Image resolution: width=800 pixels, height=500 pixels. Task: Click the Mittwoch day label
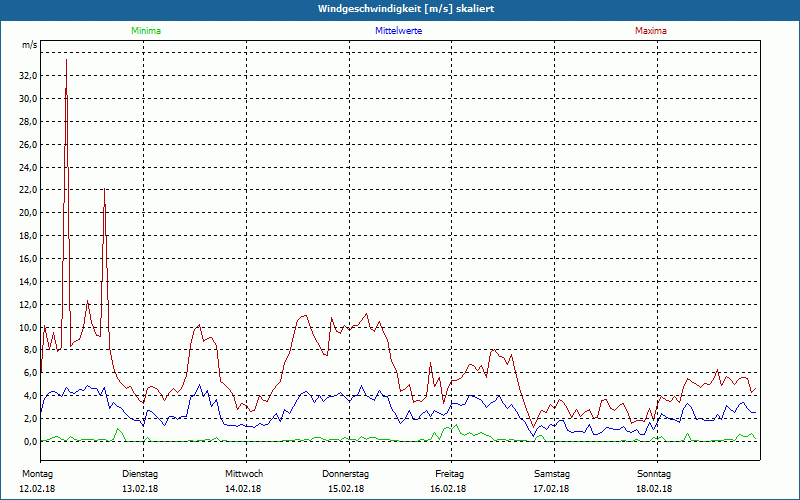[244, 474]
